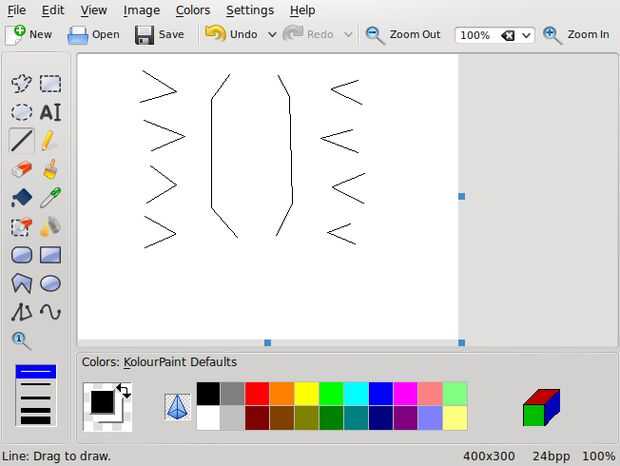Viewport: 620px width, 466px height.
Task: Click the canvas bottom-edge resize handle
Action: pyautogui.click(x=268, y=343)
